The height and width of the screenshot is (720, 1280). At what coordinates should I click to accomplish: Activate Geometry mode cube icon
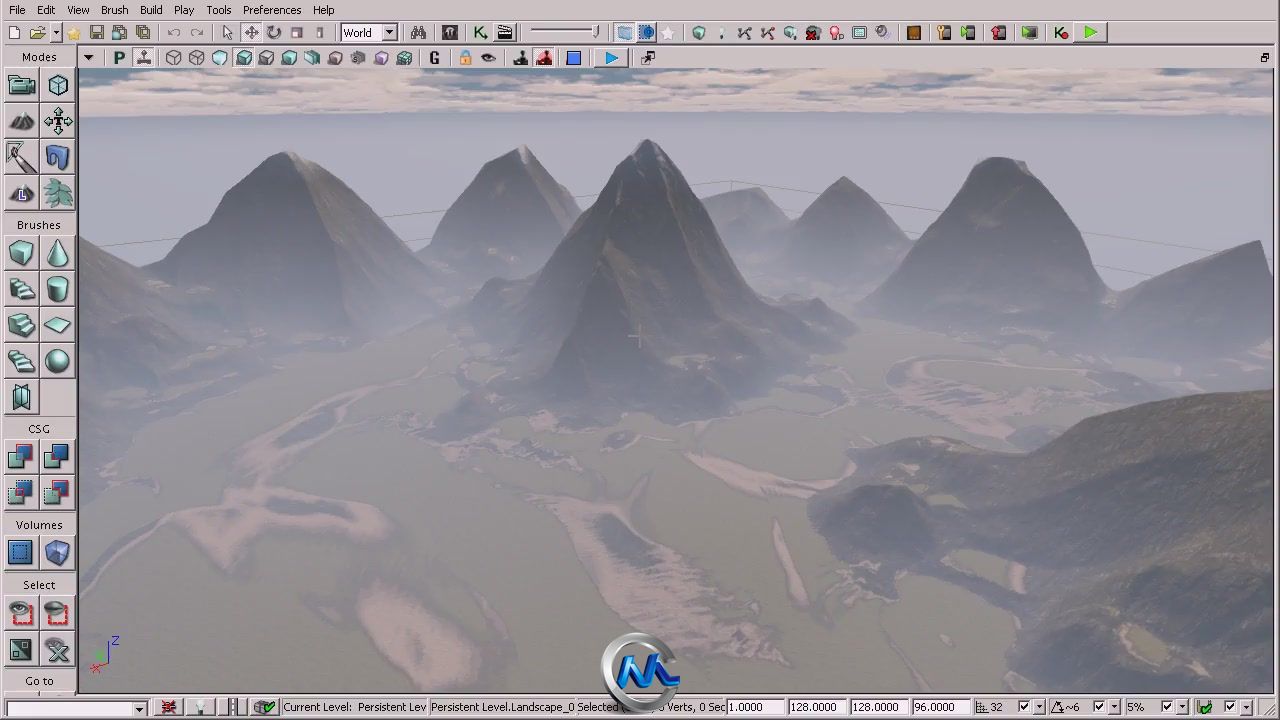58,86
